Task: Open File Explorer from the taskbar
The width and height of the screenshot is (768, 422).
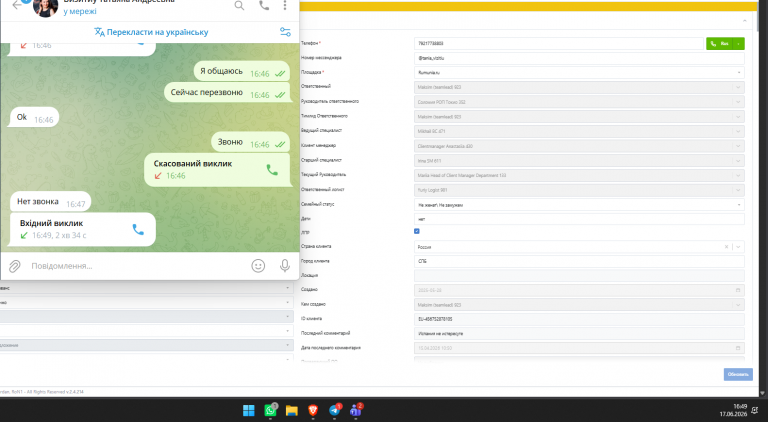Action: point(292,410)
